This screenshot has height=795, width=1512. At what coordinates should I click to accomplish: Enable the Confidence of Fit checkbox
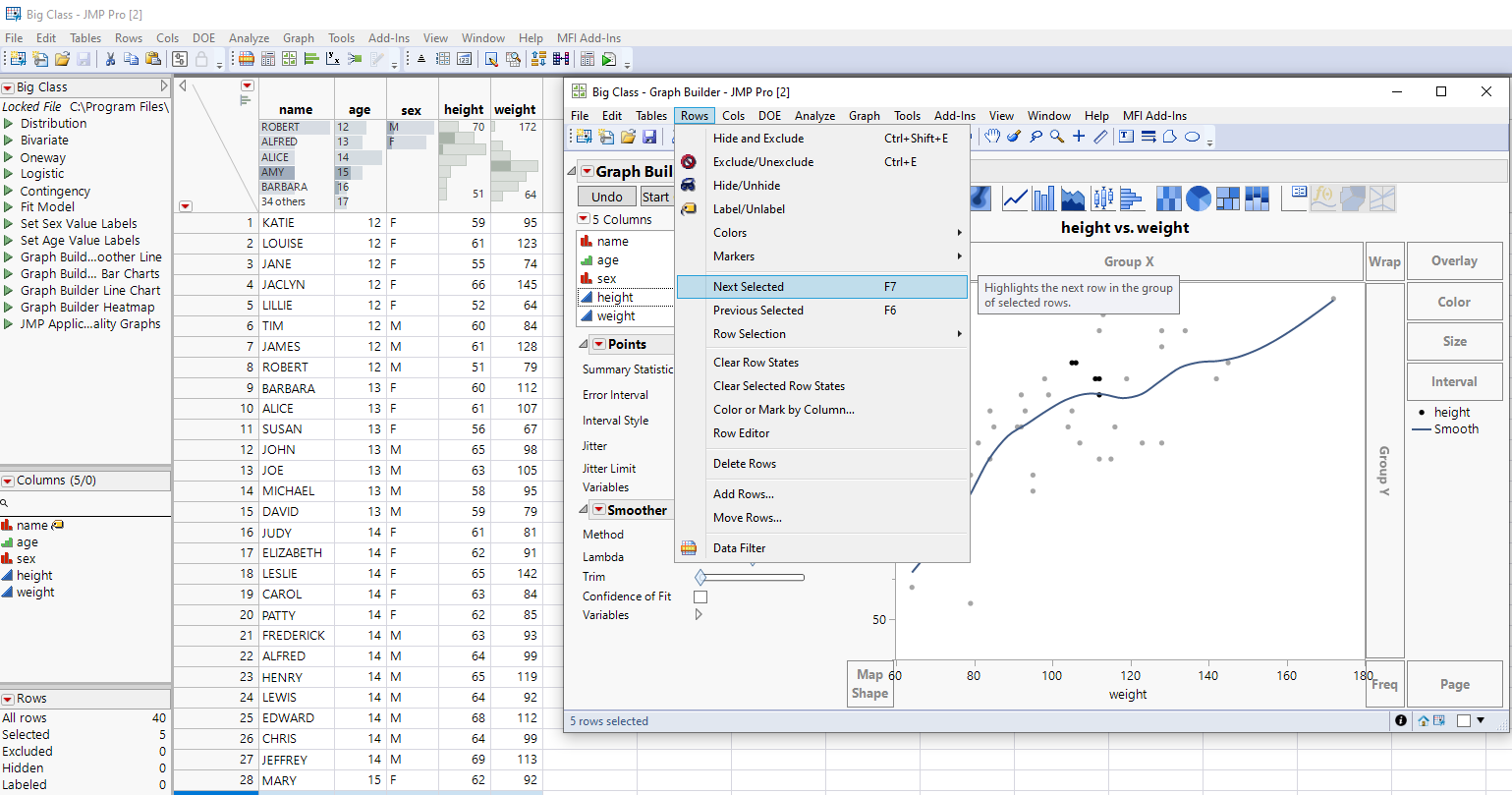(700, 596)
